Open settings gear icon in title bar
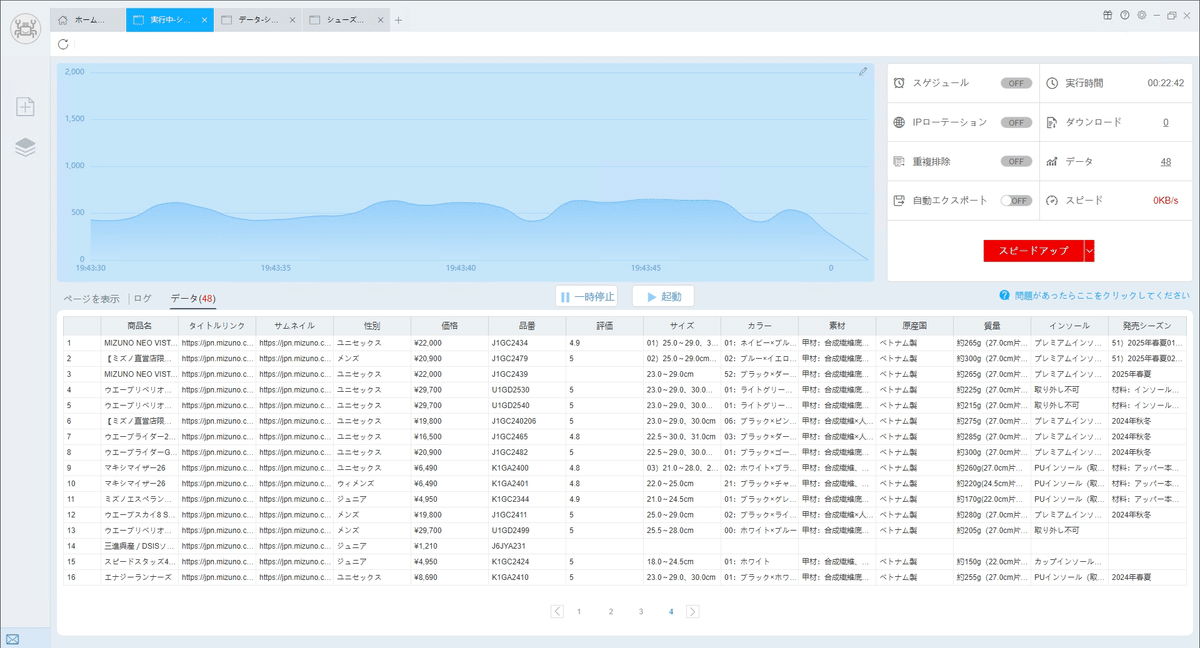Image resolution: width=1200 pixels, height=648 pixels. coord(1141,15)
